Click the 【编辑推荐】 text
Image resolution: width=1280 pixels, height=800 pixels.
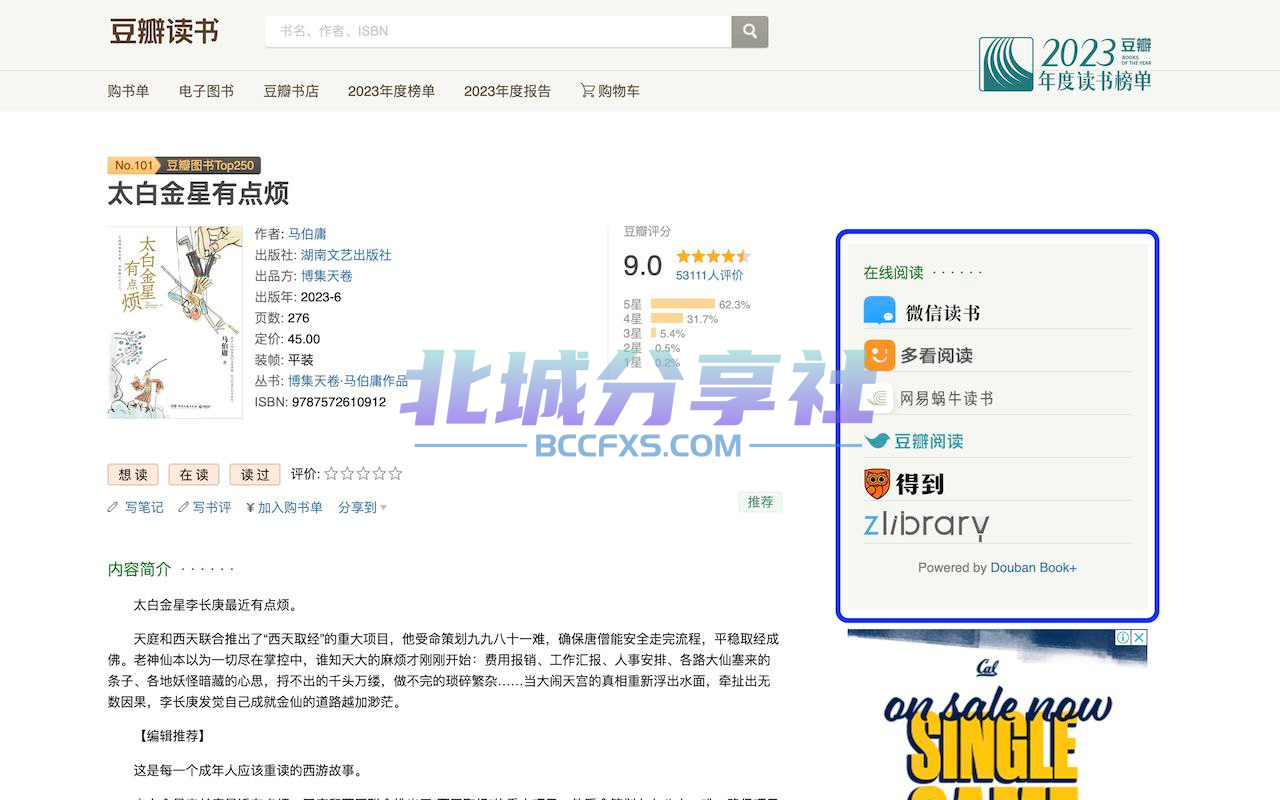pyautogui.click(x=170, y=736)
